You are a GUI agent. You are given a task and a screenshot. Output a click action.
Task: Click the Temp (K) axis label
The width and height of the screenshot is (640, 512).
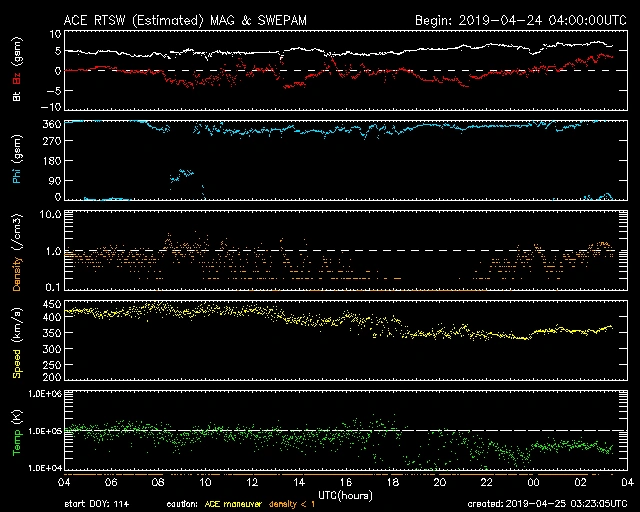[x=16, y=430]
